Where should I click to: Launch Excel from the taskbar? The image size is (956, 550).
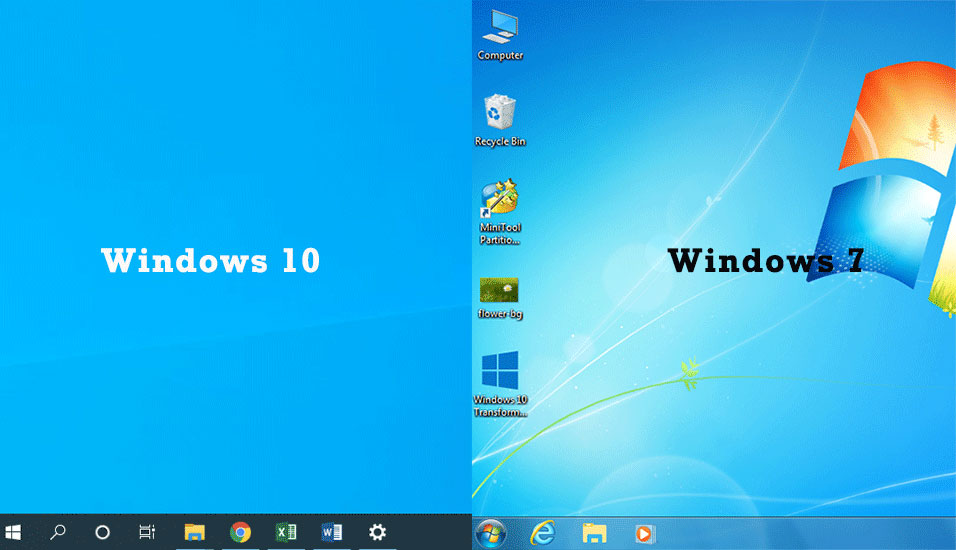[286, 532]
